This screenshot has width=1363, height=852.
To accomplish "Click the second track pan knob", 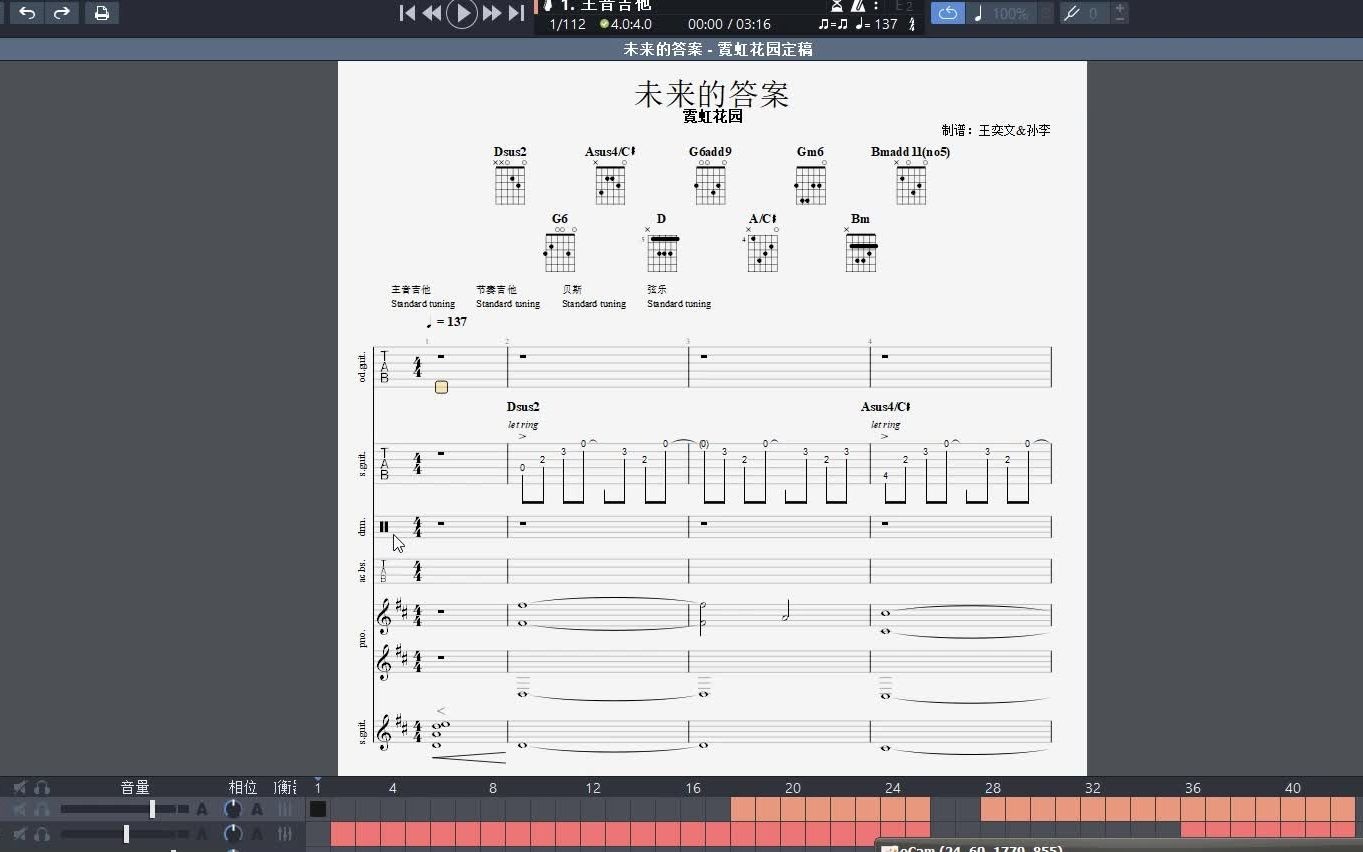I will [233, 833].
